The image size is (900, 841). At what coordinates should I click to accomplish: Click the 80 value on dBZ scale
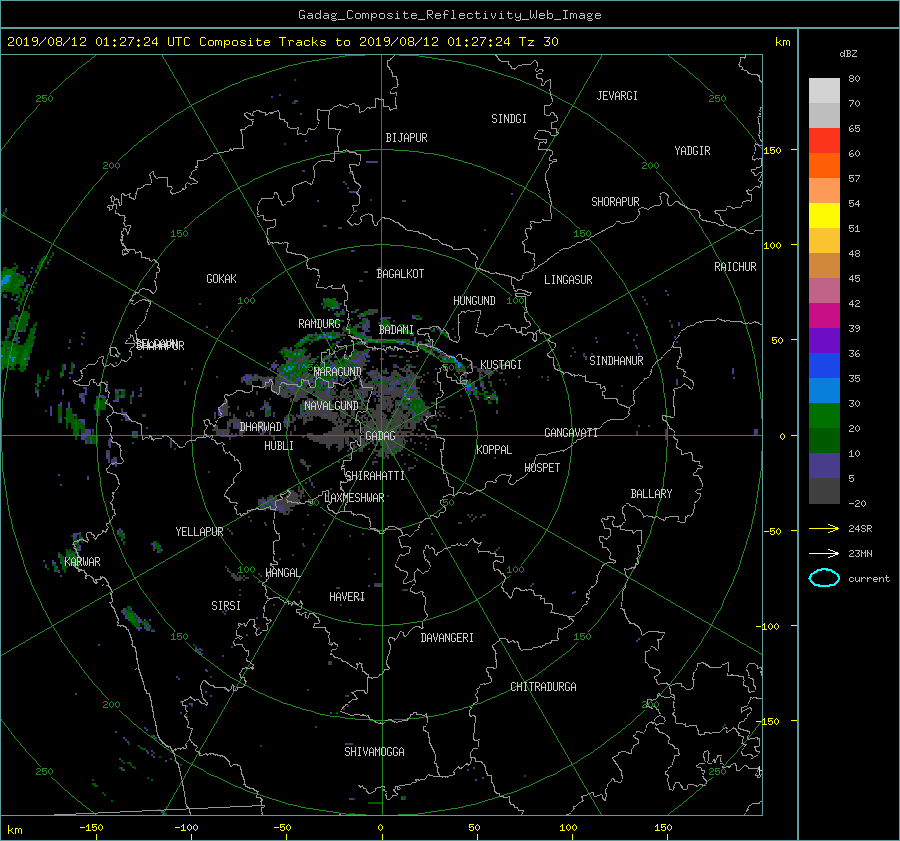click(854, 79)
